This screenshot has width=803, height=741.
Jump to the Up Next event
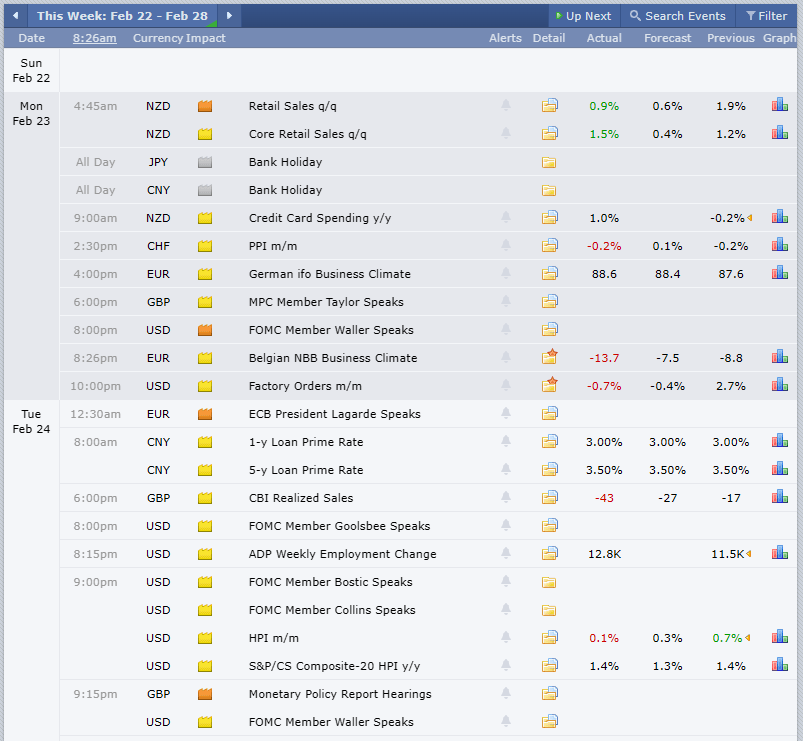(582, 16)
